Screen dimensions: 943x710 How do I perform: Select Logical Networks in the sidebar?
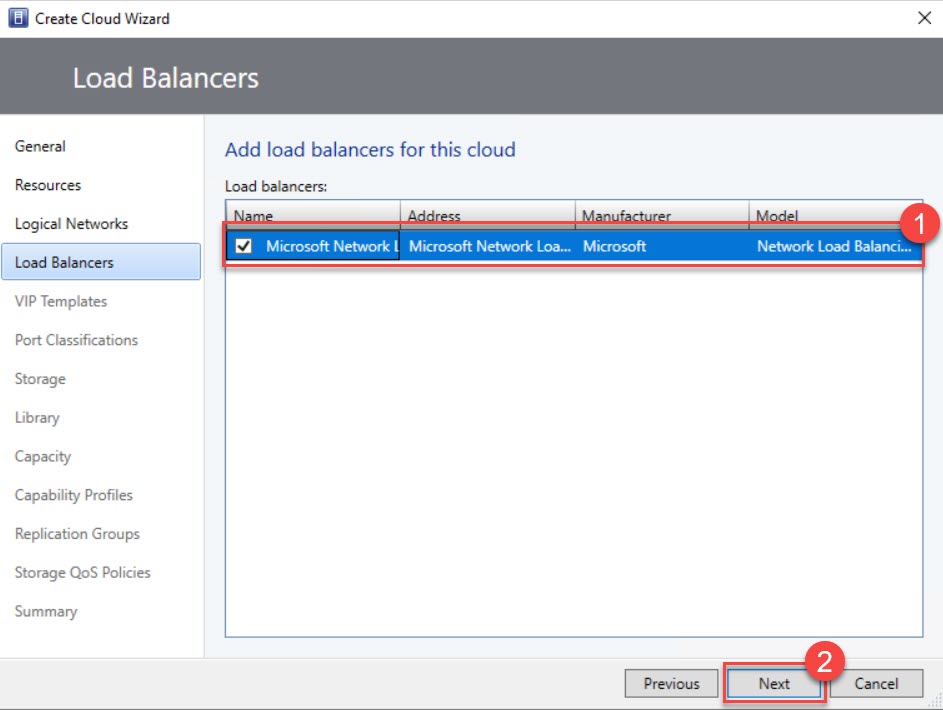point(71,224)
